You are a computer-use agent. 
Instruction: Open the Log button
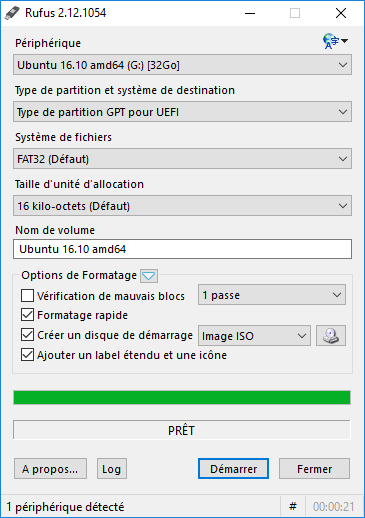(x=112, y=469)
